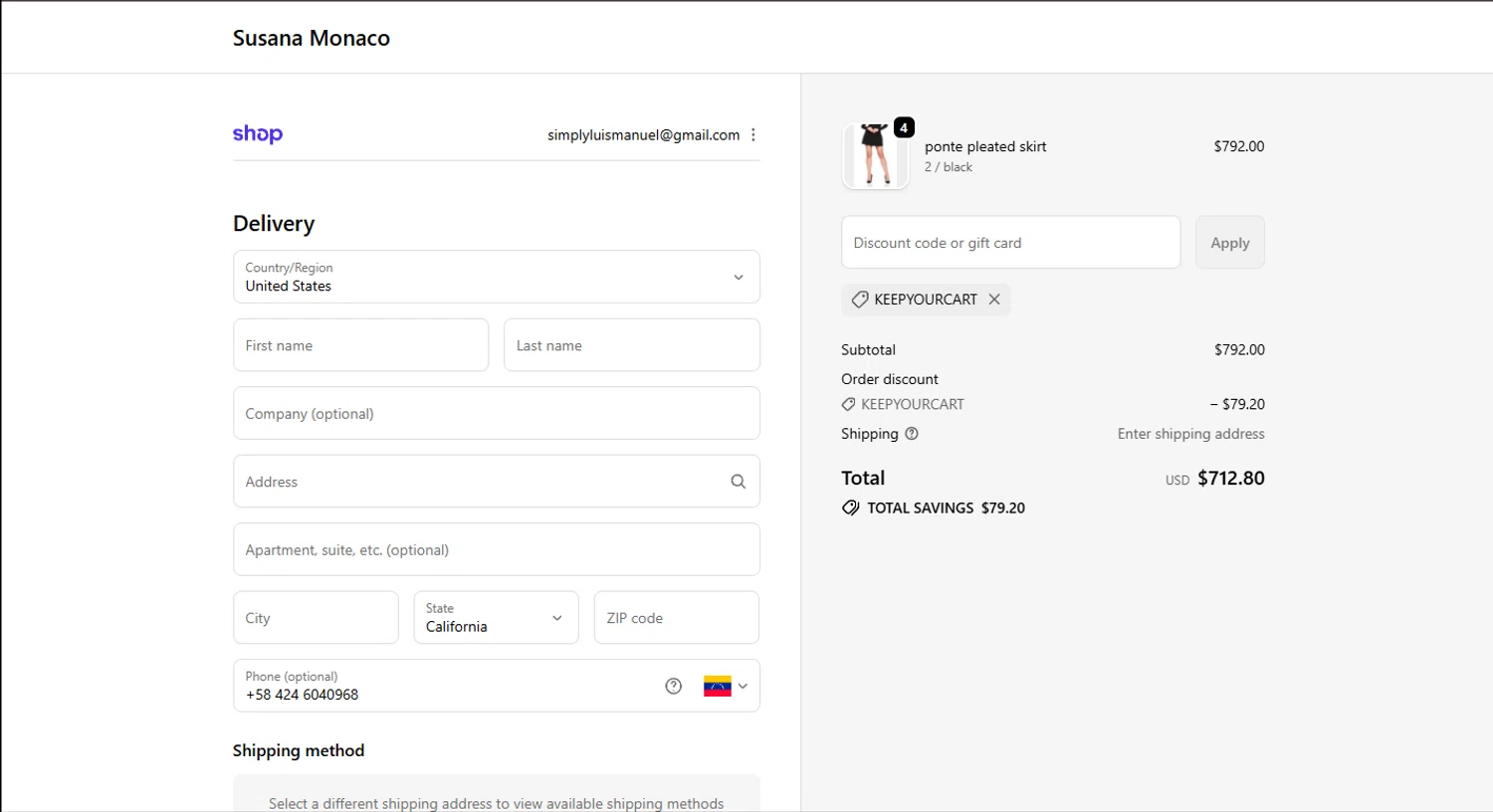The height and width of the screenshot is (812, 1493).
Task: Focus the Discount code or gift card field
Action: (x=1011, y=243)
